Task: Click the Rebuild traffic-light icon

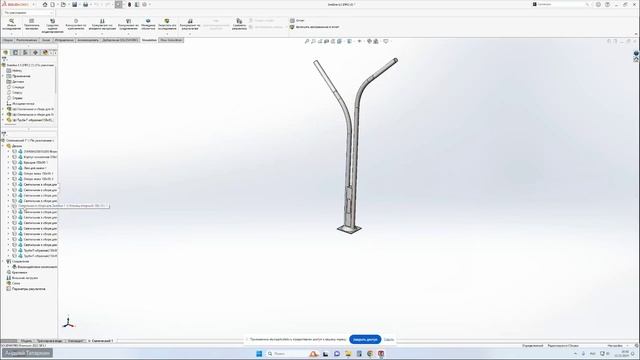Action: click(x=130, y=4)
